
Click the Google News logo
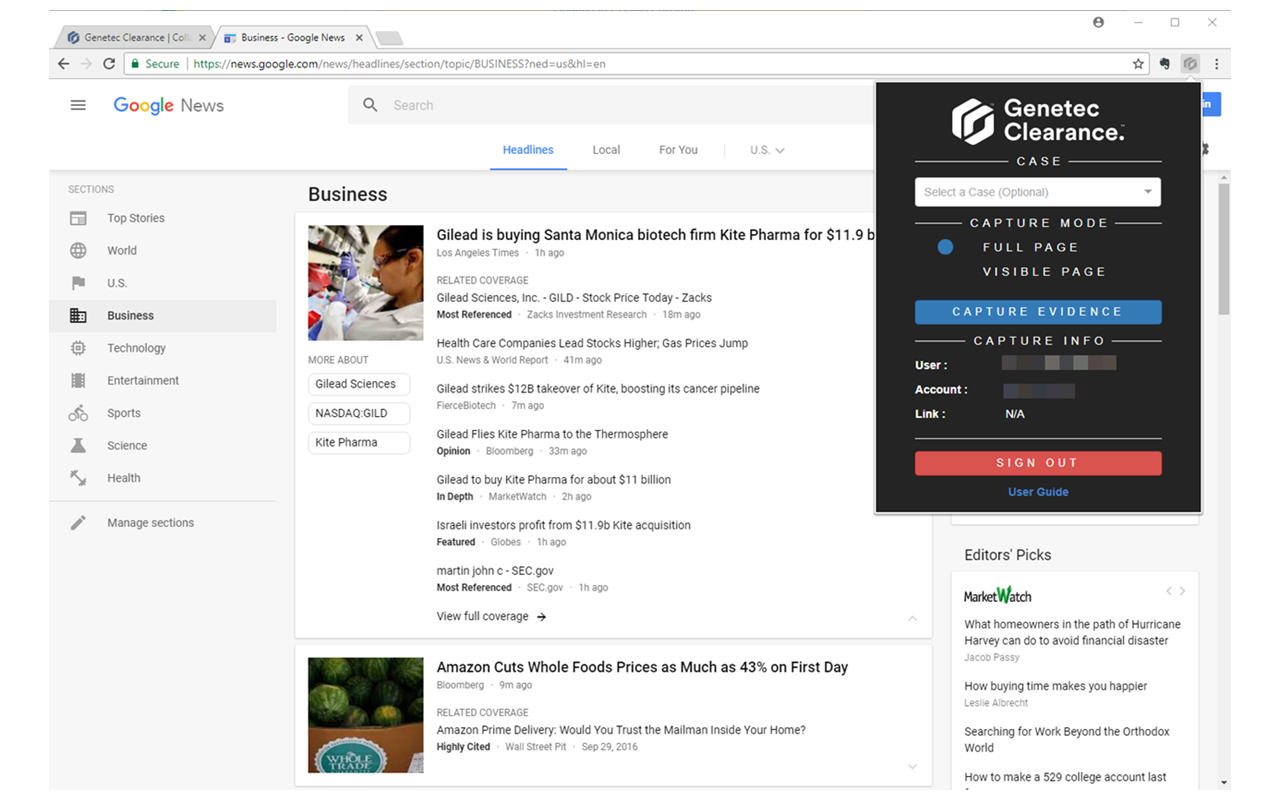click(168, 106)
